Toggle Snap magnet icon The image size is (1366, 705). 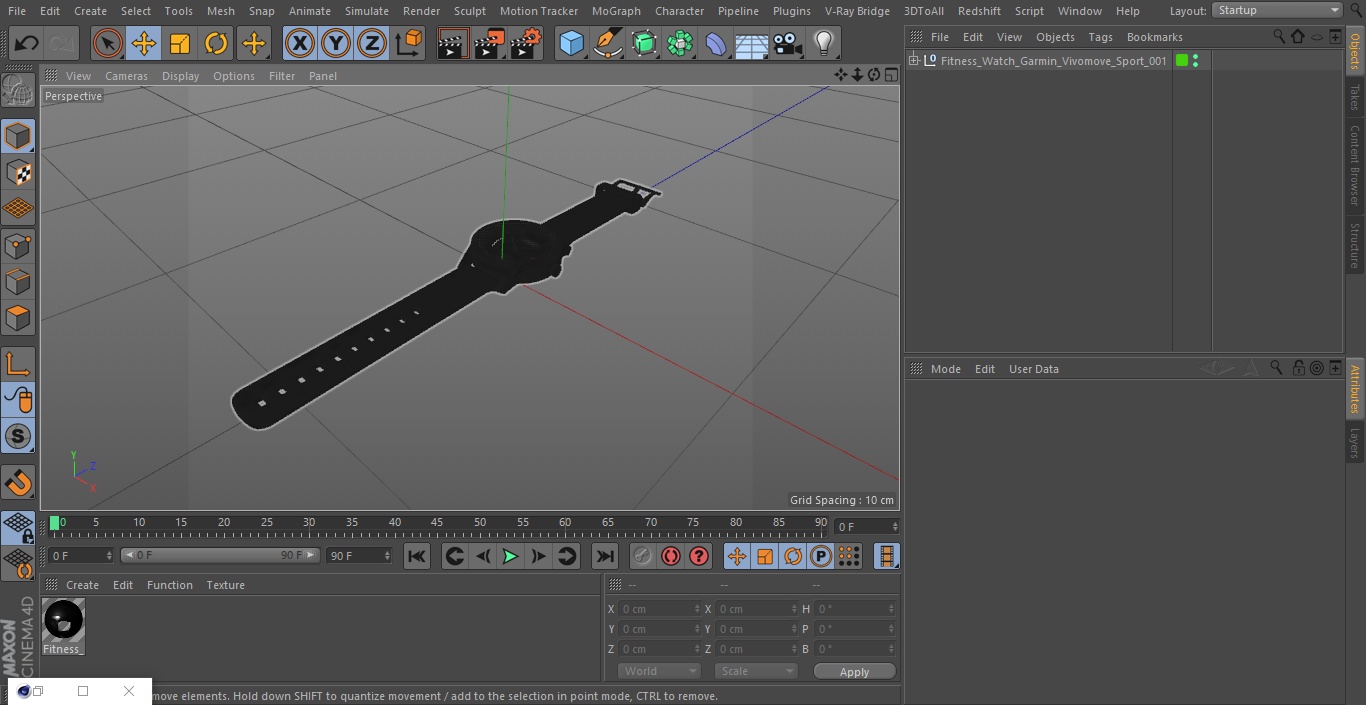tap(18, 482)
